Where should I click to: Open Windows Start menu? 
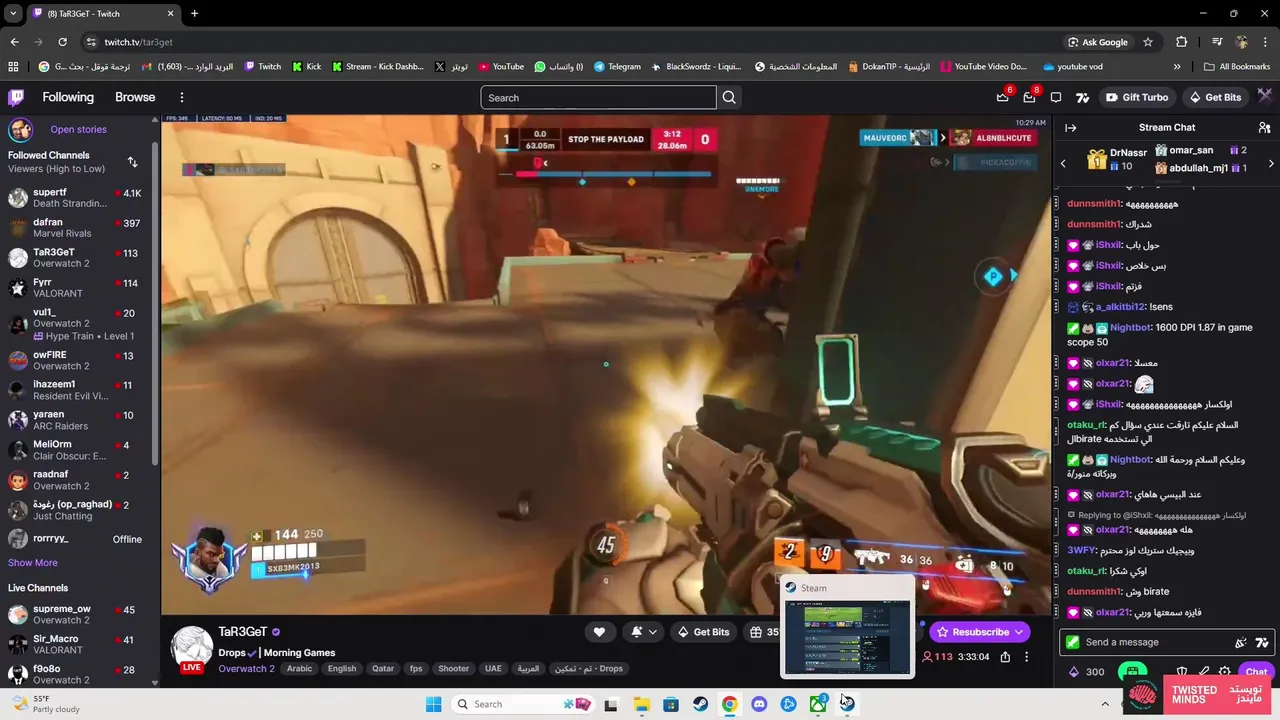pyautogui.click(x=433, y=704)
